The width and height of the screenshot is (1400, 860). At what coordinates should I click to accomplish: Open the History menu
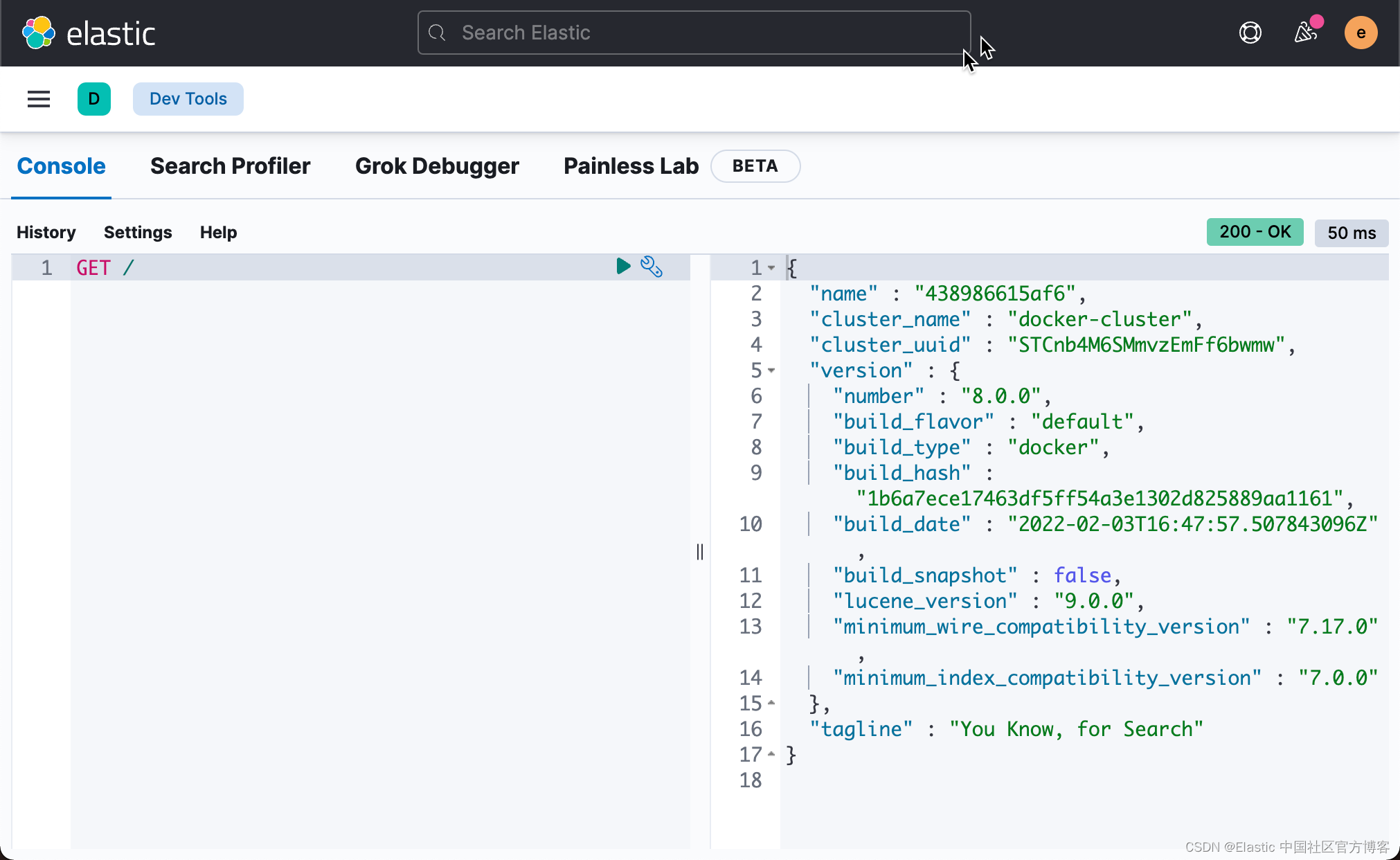coord(46,232)
